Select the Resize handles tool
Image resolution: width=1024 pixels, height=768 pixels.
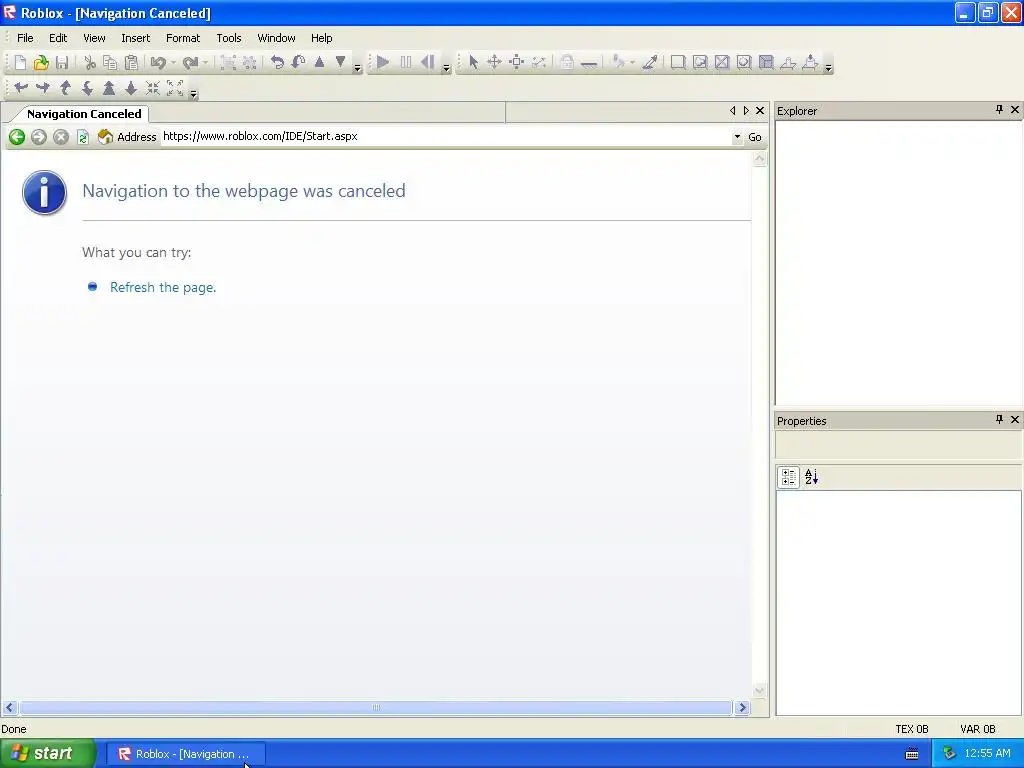click(x=517, y=63)
